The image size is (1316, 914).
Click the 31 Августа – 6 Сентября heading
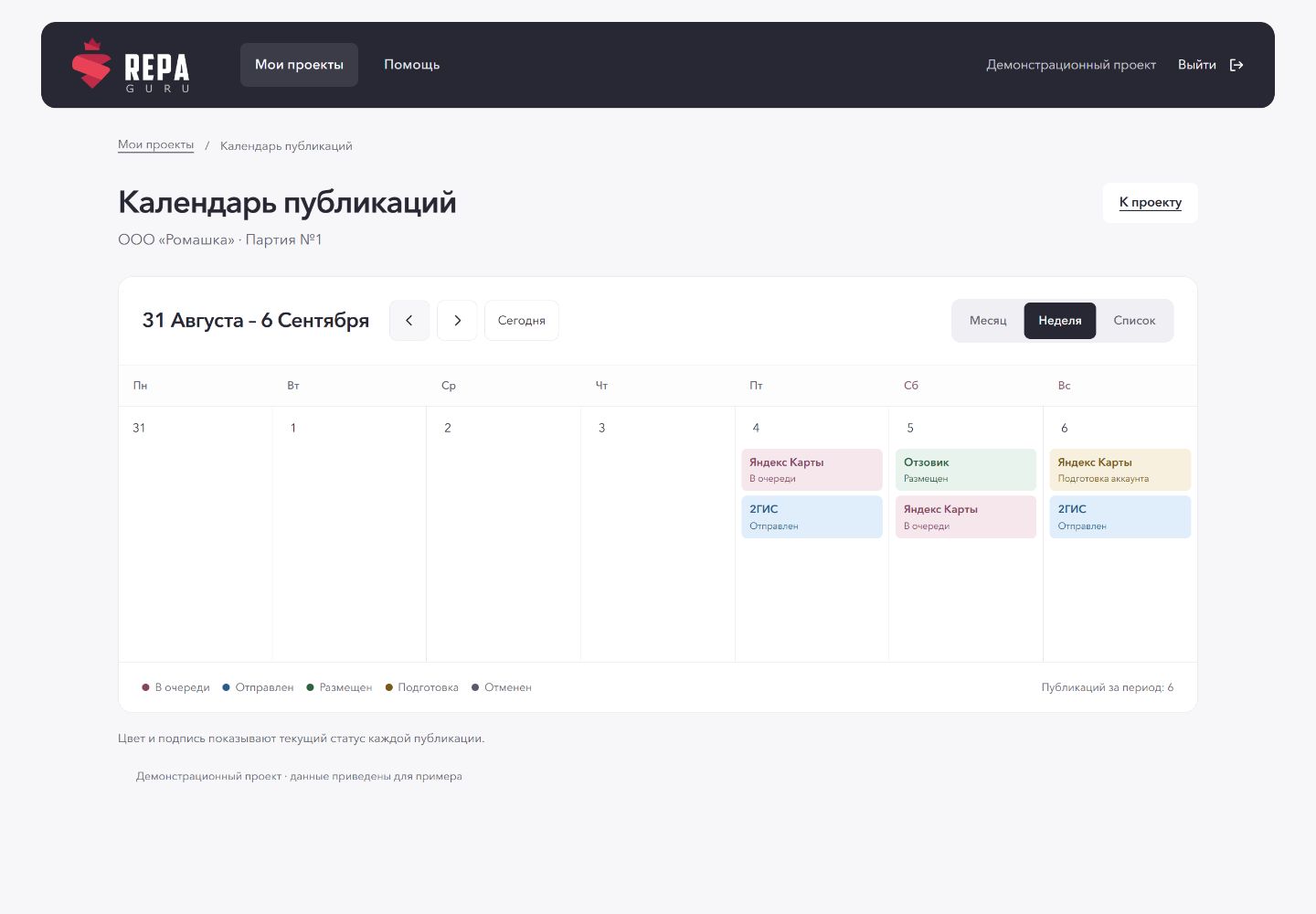pyautogui.click(x=256, y=321)
